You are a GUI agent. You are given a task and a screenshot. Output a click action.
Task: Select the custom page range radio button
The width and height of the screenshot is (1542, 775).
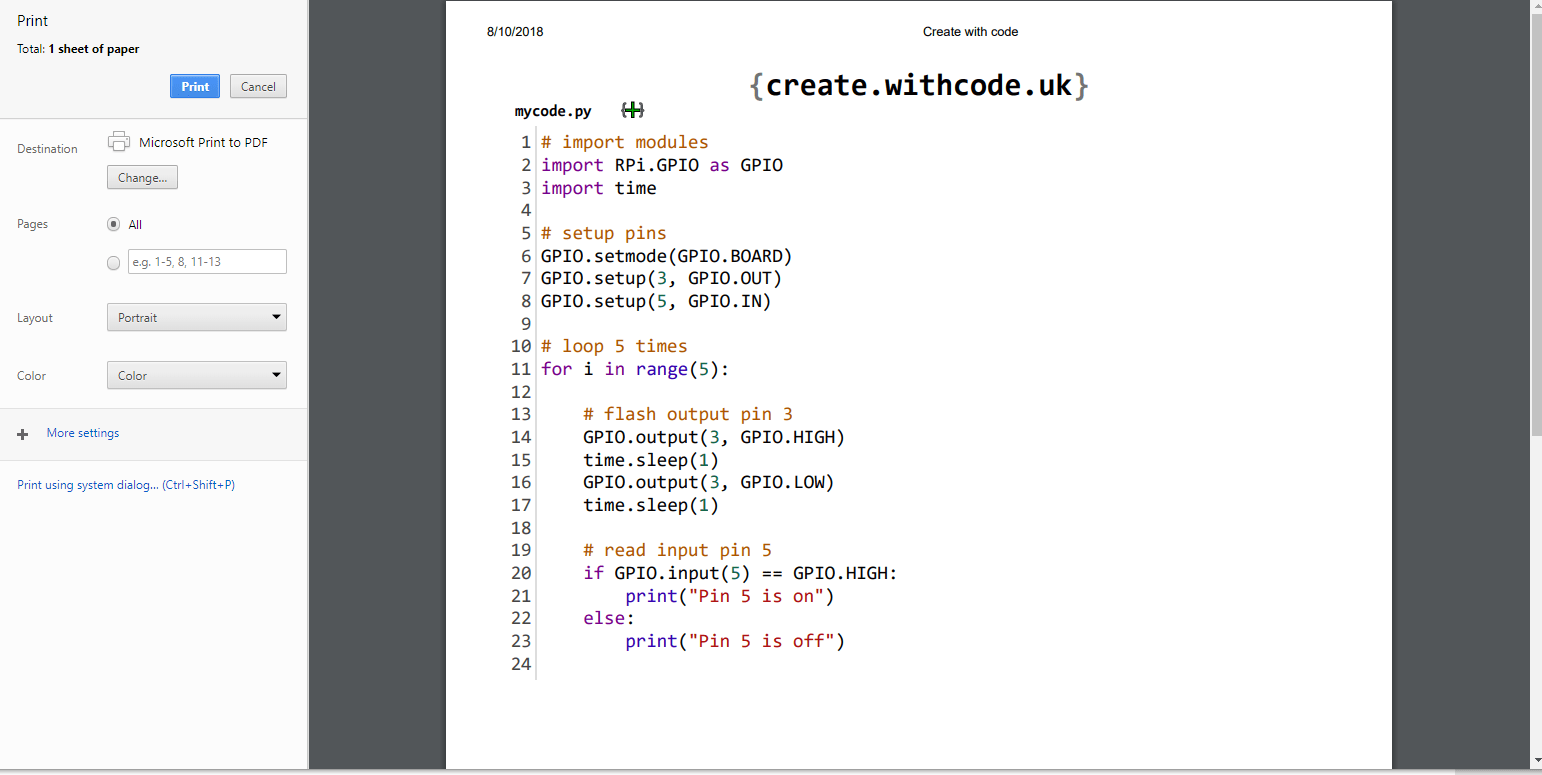113,262
